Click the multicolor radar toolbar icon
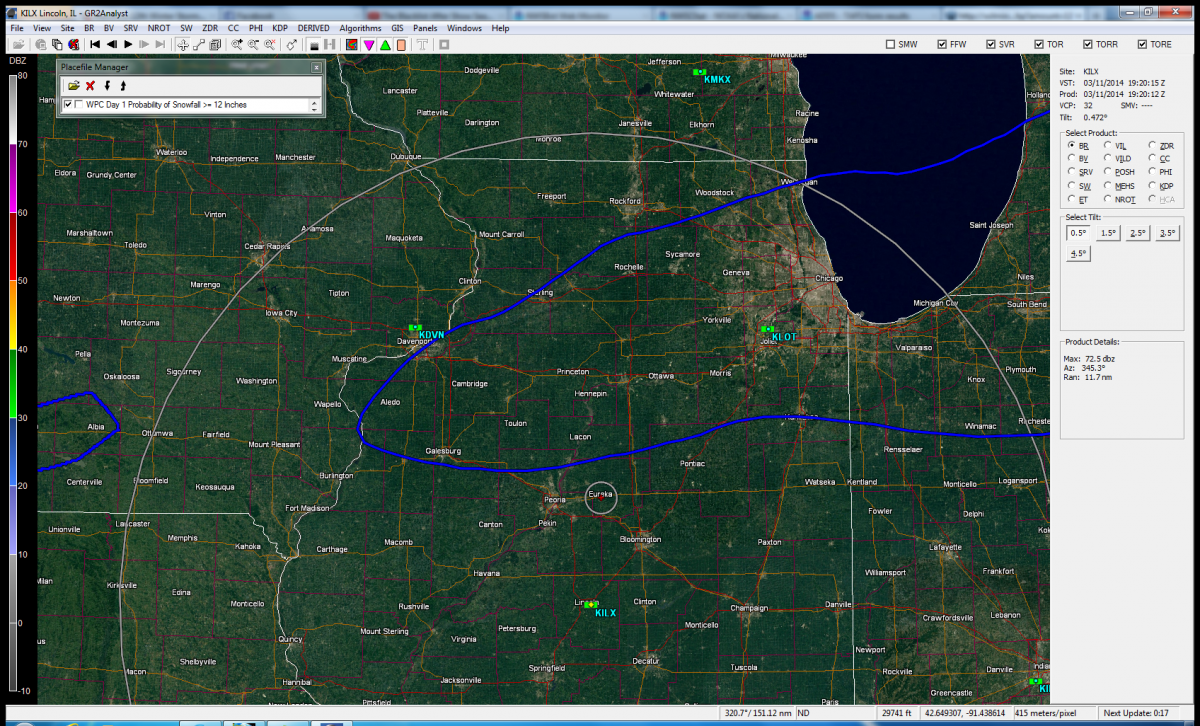This screenshot has height=726, width=1200. pos(352,44)
